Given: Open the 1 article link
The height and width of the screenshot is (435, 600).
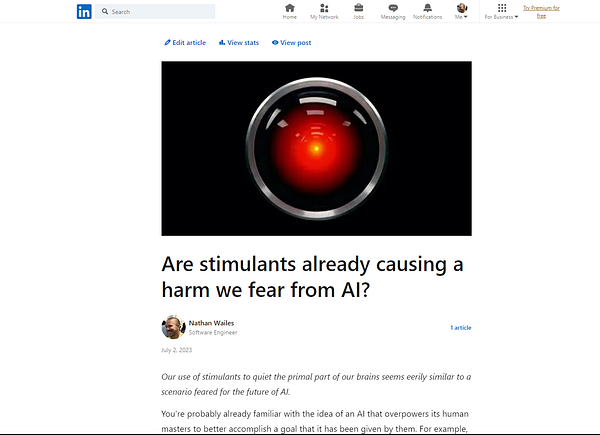Looking at the screenshot, I should pyautogui.click(x=461, y=327).
